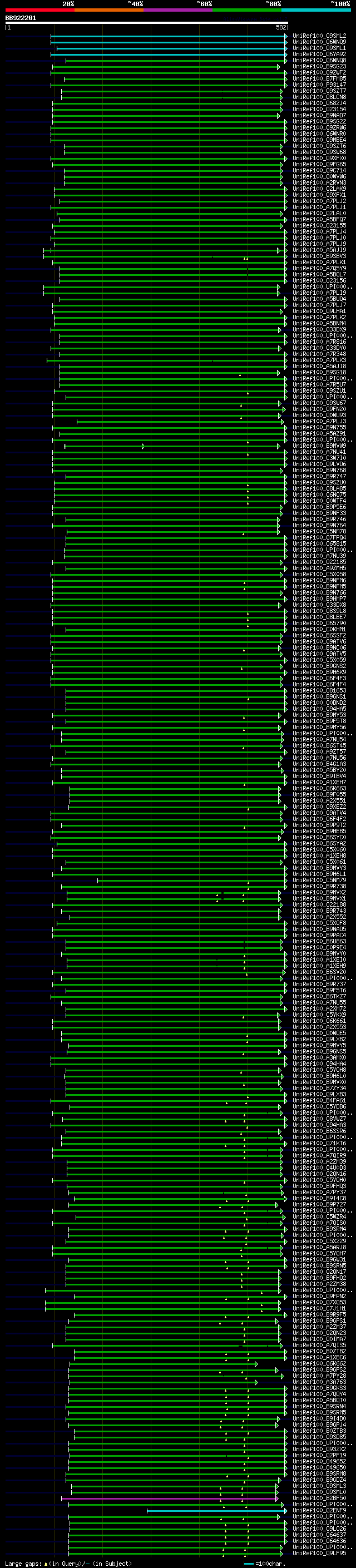Viewport: 356px width, 1568px height.
Task: Open hit UniRef100_B9GPS1
Action: 319,1321
